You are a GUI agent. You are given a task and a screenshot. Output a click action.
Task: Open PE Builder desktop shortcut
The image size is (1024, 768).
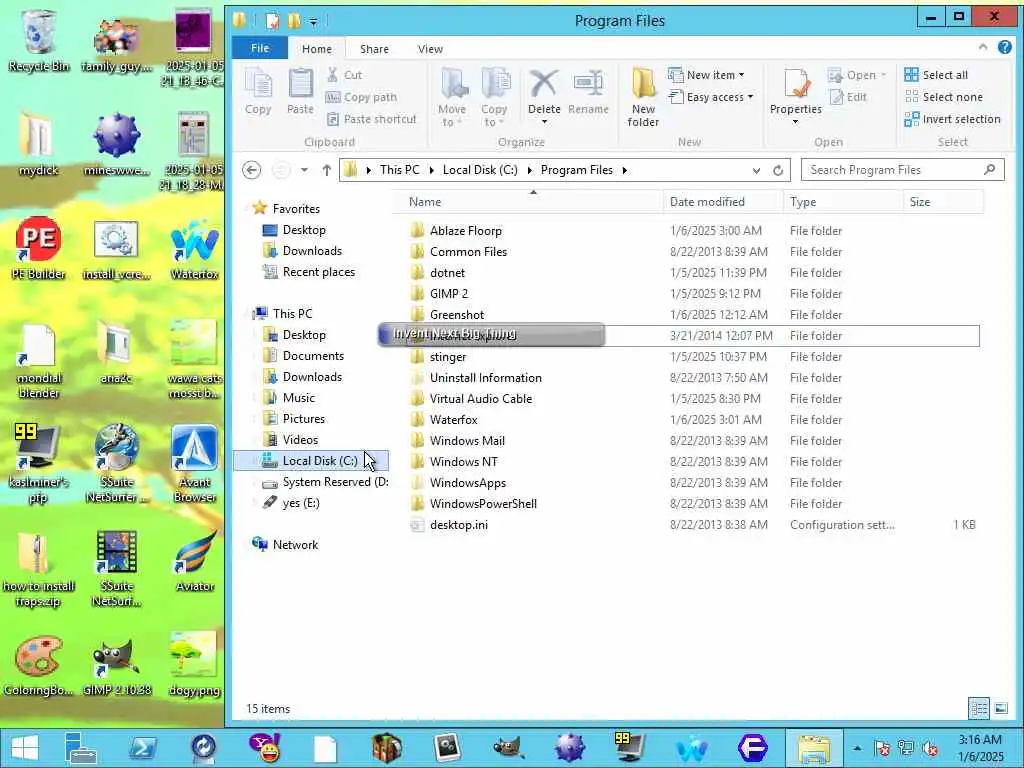point(39,248)
